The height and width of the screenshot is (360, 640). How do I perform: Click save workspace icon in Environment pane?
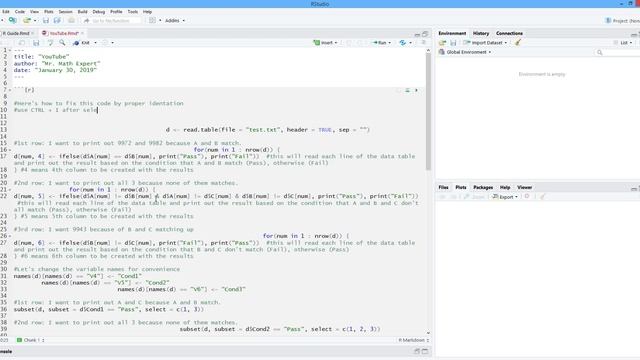click(x=453, y=43)
